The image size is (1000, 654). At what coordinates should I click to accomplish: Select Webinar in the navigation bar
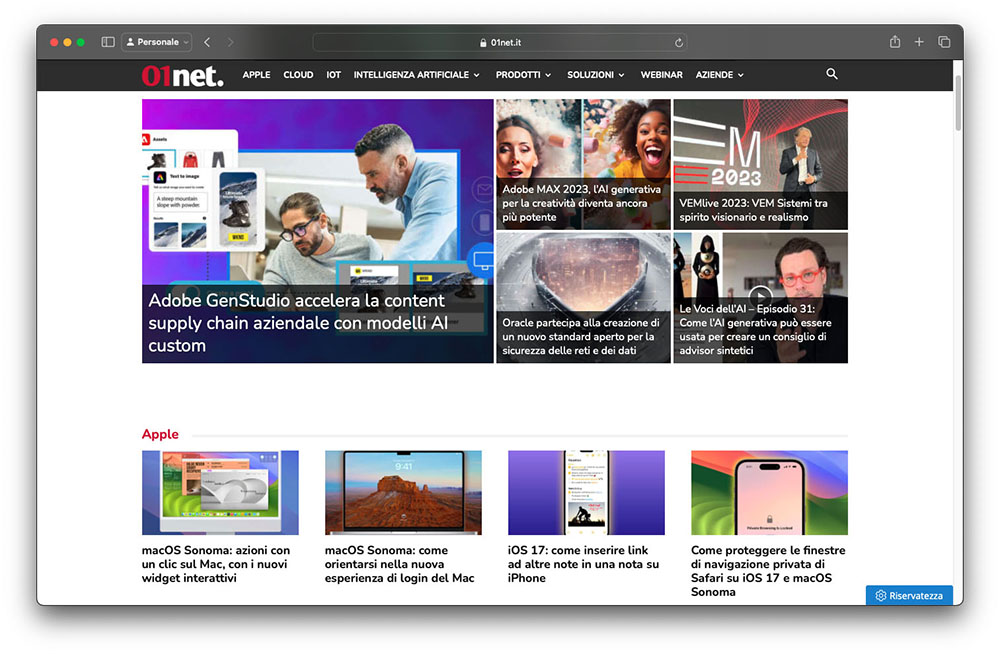pos(661,75)
